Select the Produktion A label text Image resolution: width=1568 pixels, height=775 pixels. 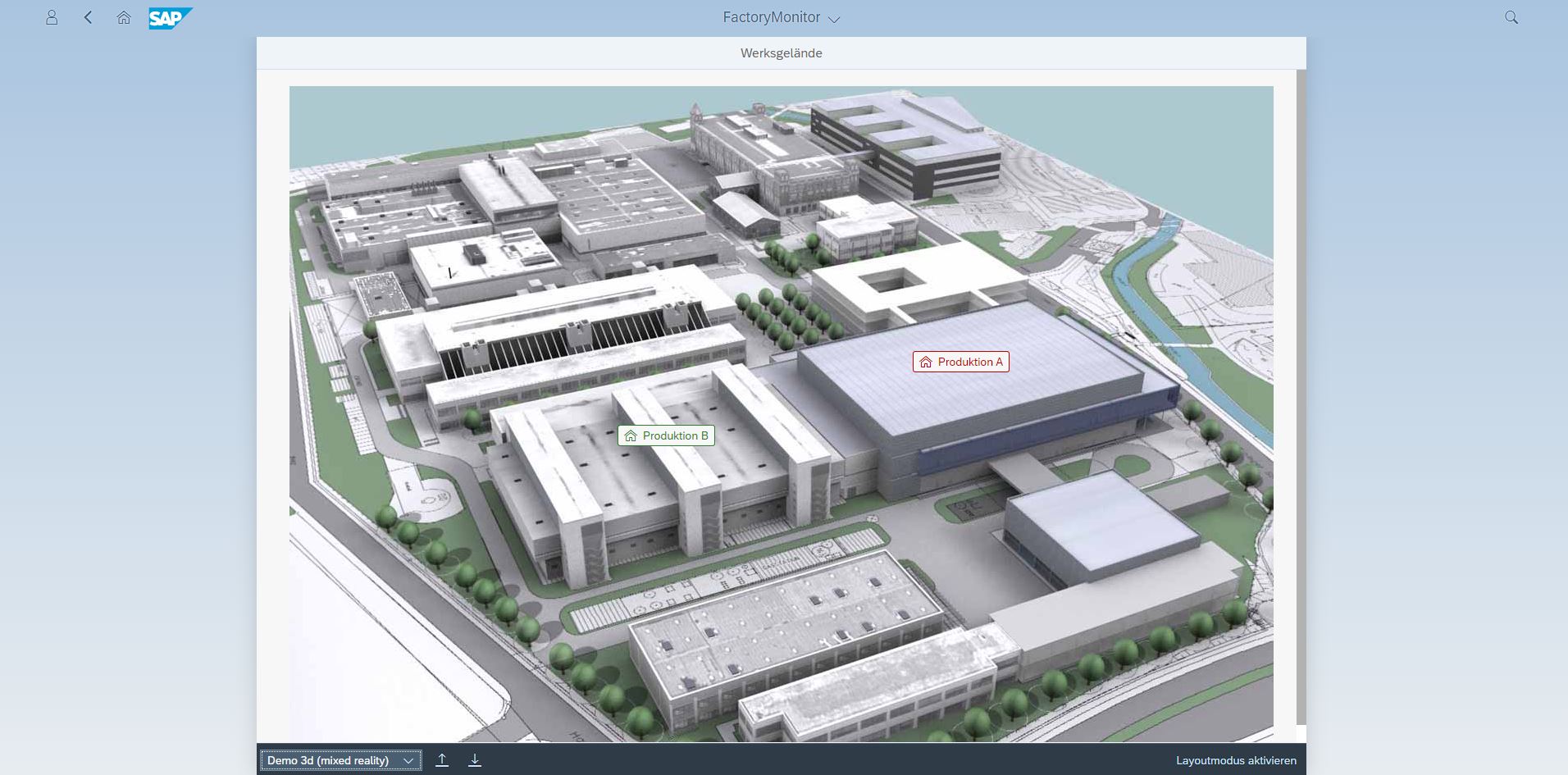[x=970, y=362]
